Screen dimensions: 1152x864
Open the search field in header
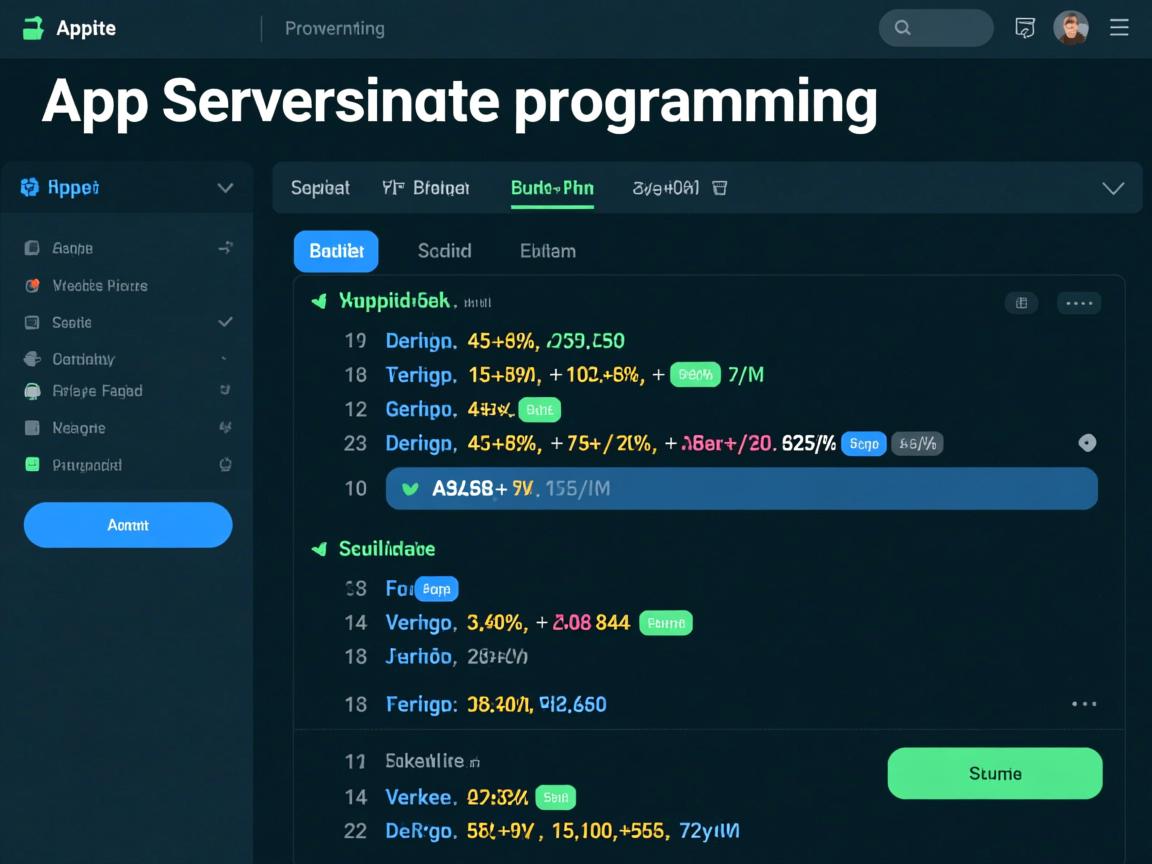tap(935, 28)
